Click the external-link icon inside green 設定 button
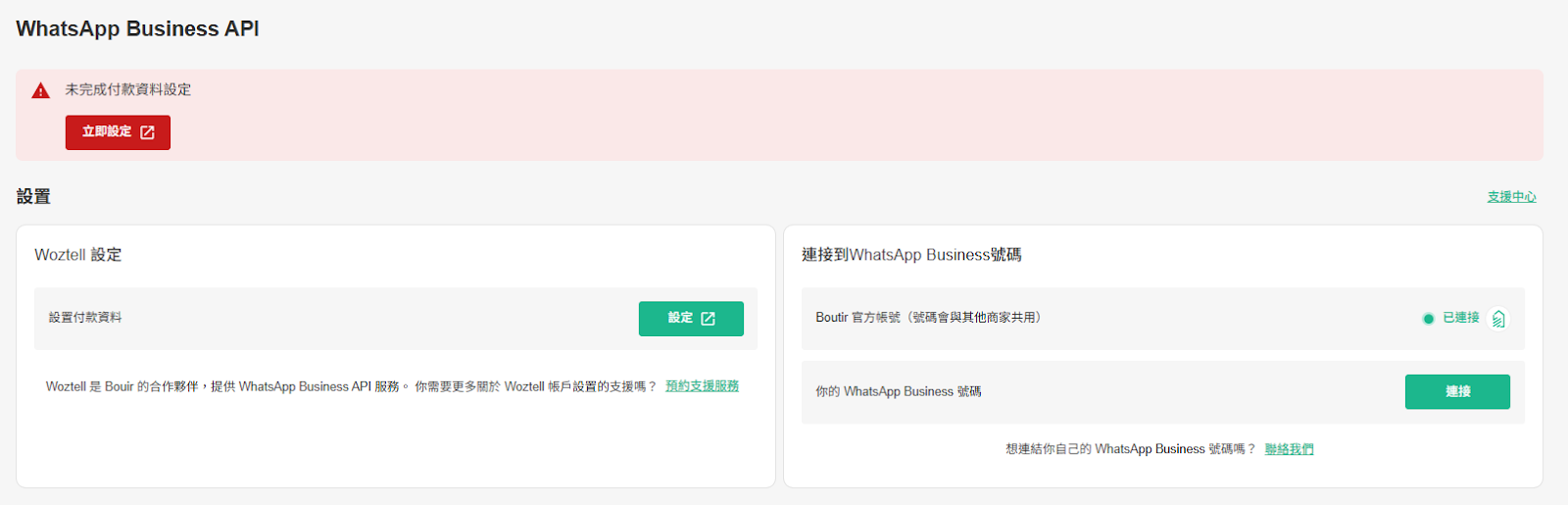1568x505 pixels. [709, 319]
